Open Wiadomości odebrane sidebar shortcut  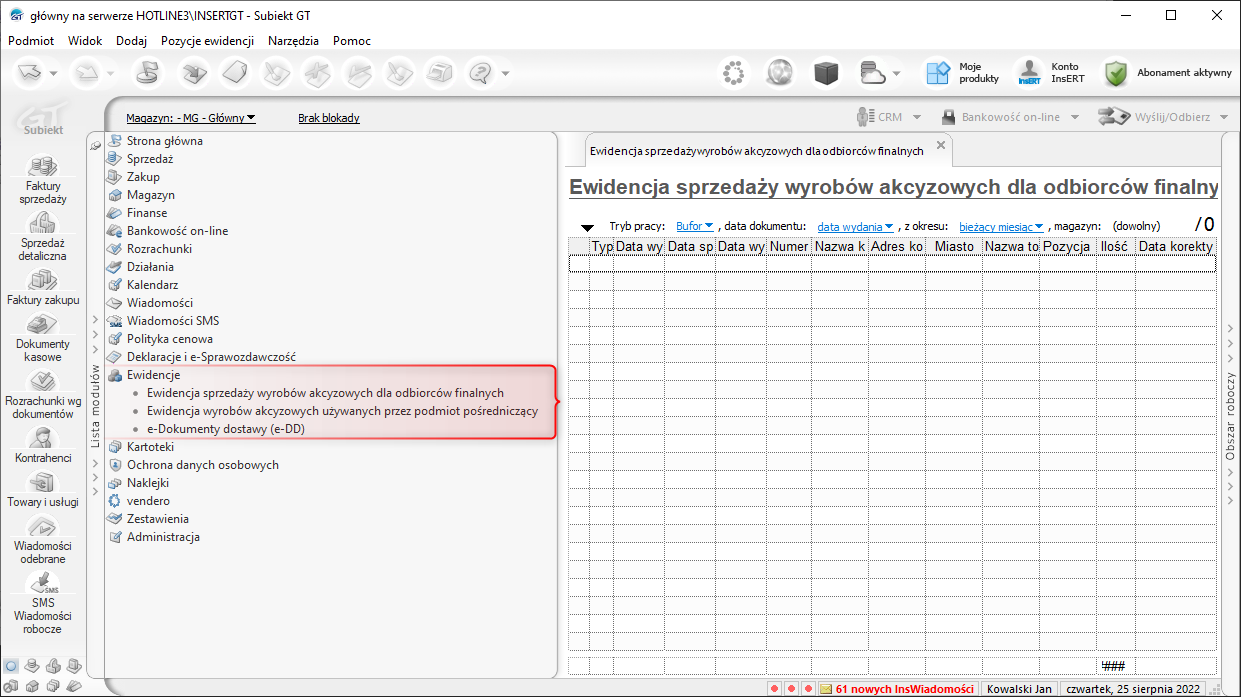43,540
